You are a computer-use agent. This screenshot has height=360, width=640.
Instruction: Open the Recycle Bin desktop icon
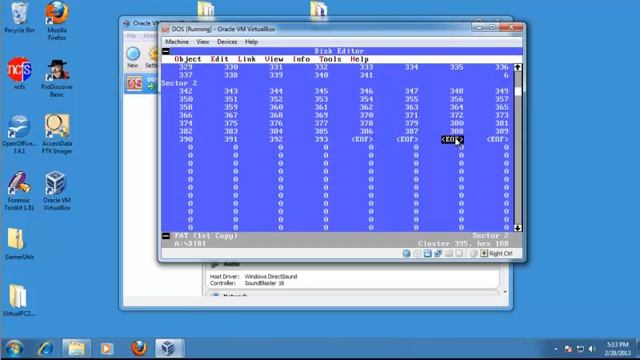pyautogui.click(x=19, y=18)
